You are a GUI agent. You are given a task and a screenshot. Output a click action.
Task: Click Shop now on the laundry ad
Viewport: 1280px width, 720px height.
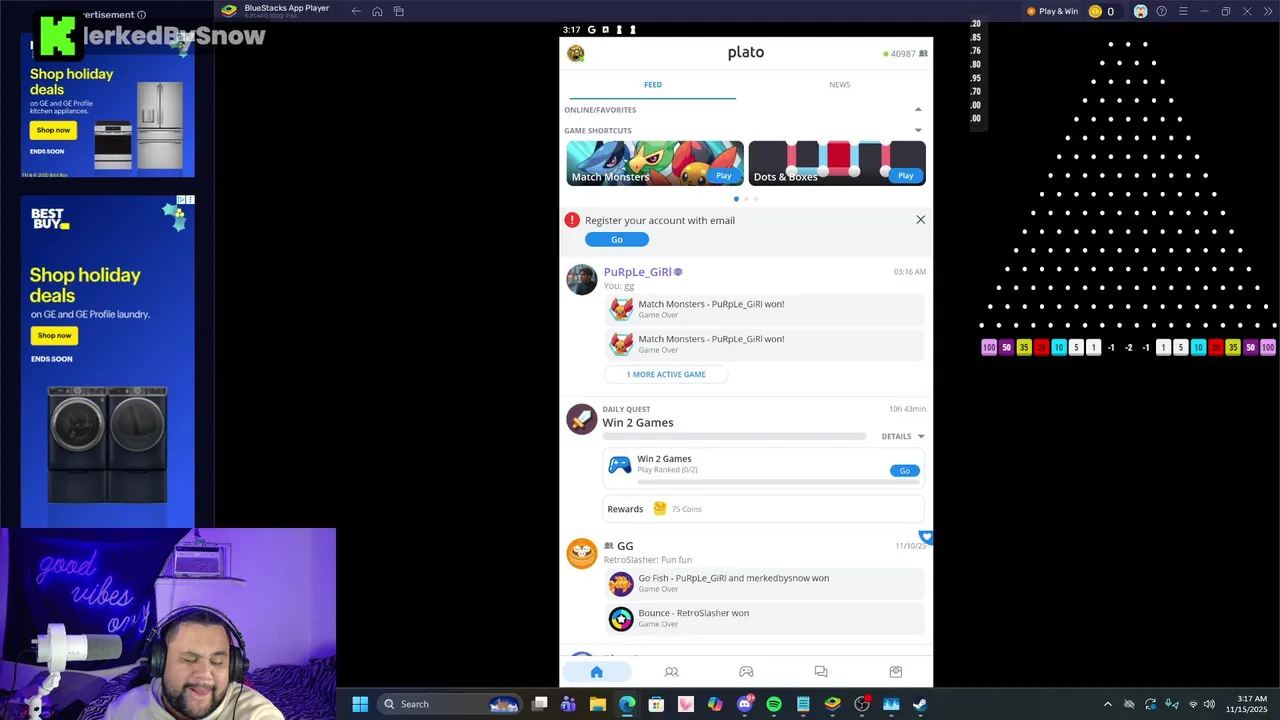click(53, 335)
